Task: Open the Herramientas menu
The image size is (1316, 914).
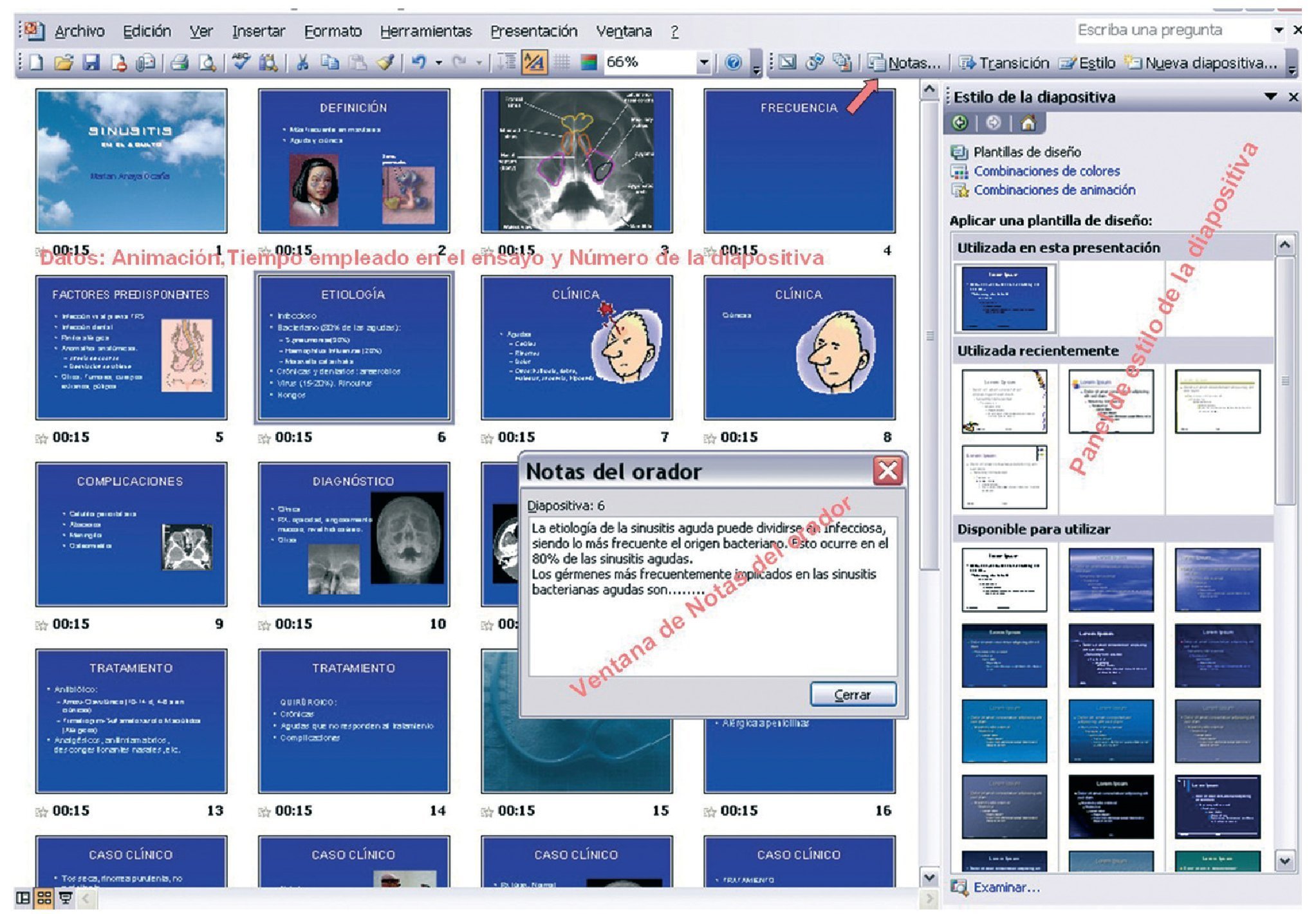Action: [x=425, y=31]
